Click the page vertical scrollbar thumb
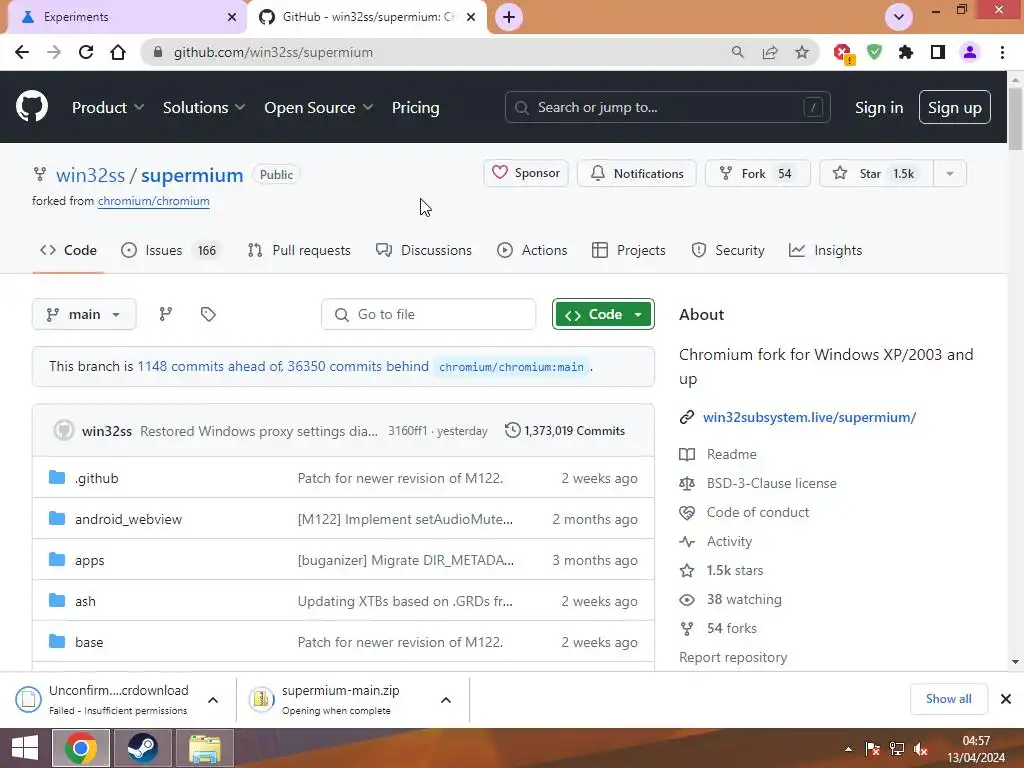The width and height of the screenshot is (1024, 768). 1015,119
